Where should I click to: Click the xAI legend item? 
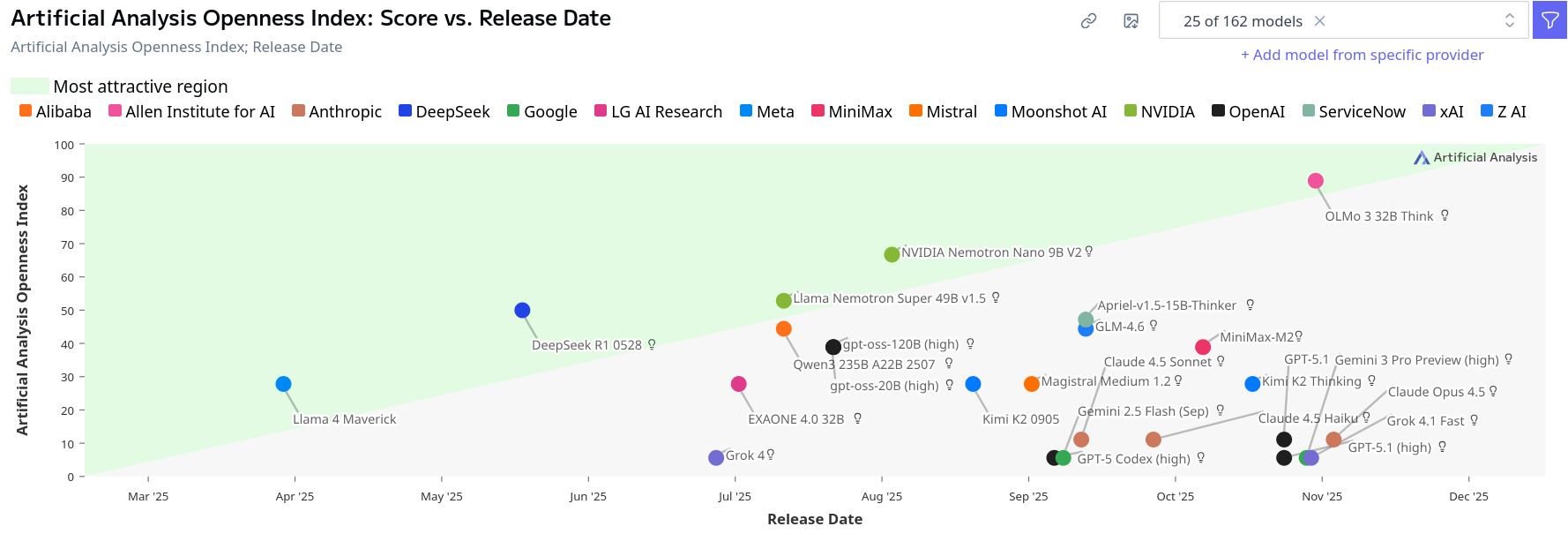click(1443, 111)
